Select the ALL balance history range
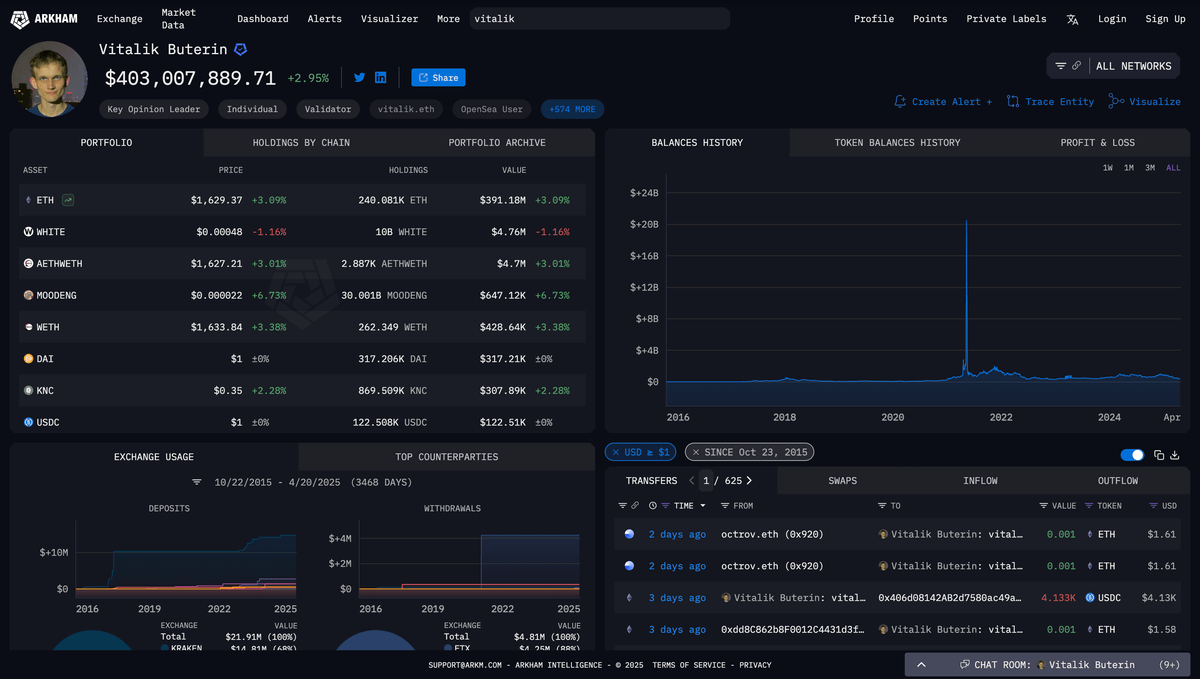Image resolution: width=1200 pixels, height=679 pixels. coord(1173,168)
